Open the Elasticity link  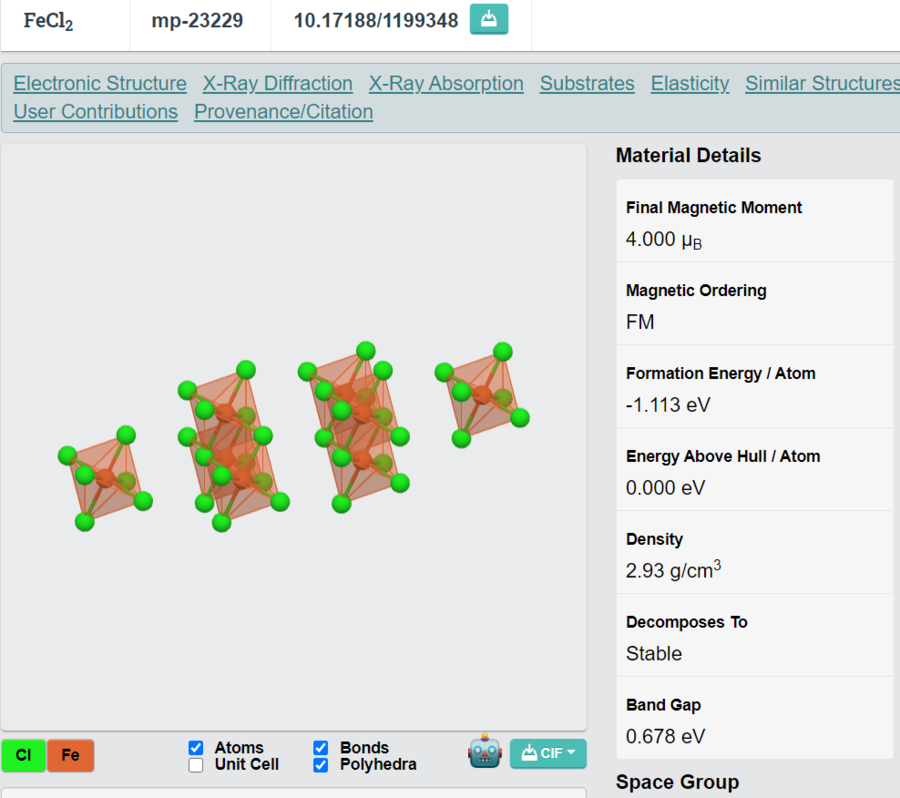tap(690, 84)
